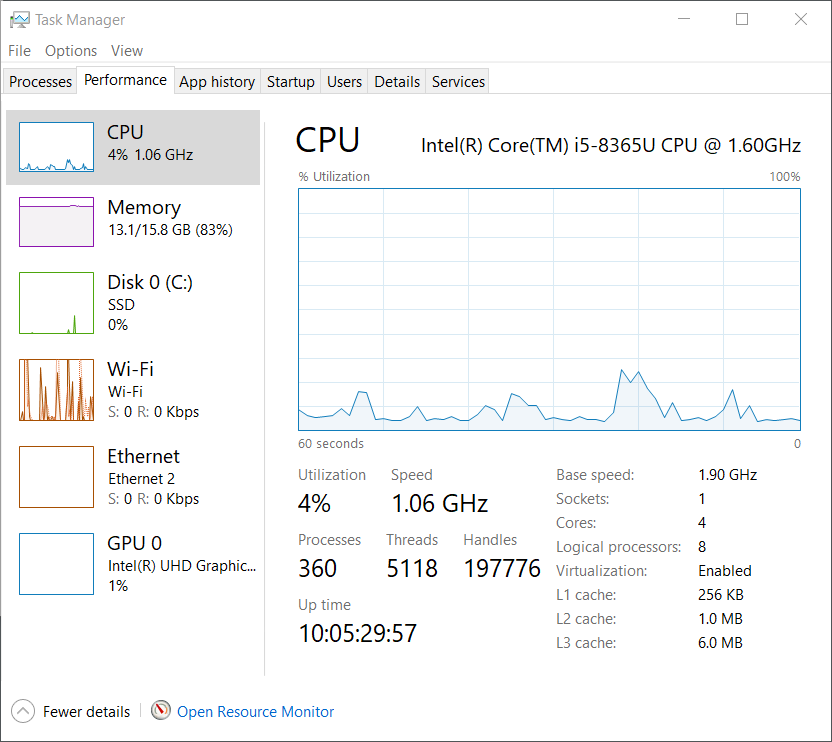
Task: Click the 5118 threads count
Action: click(x=412, y=568)
